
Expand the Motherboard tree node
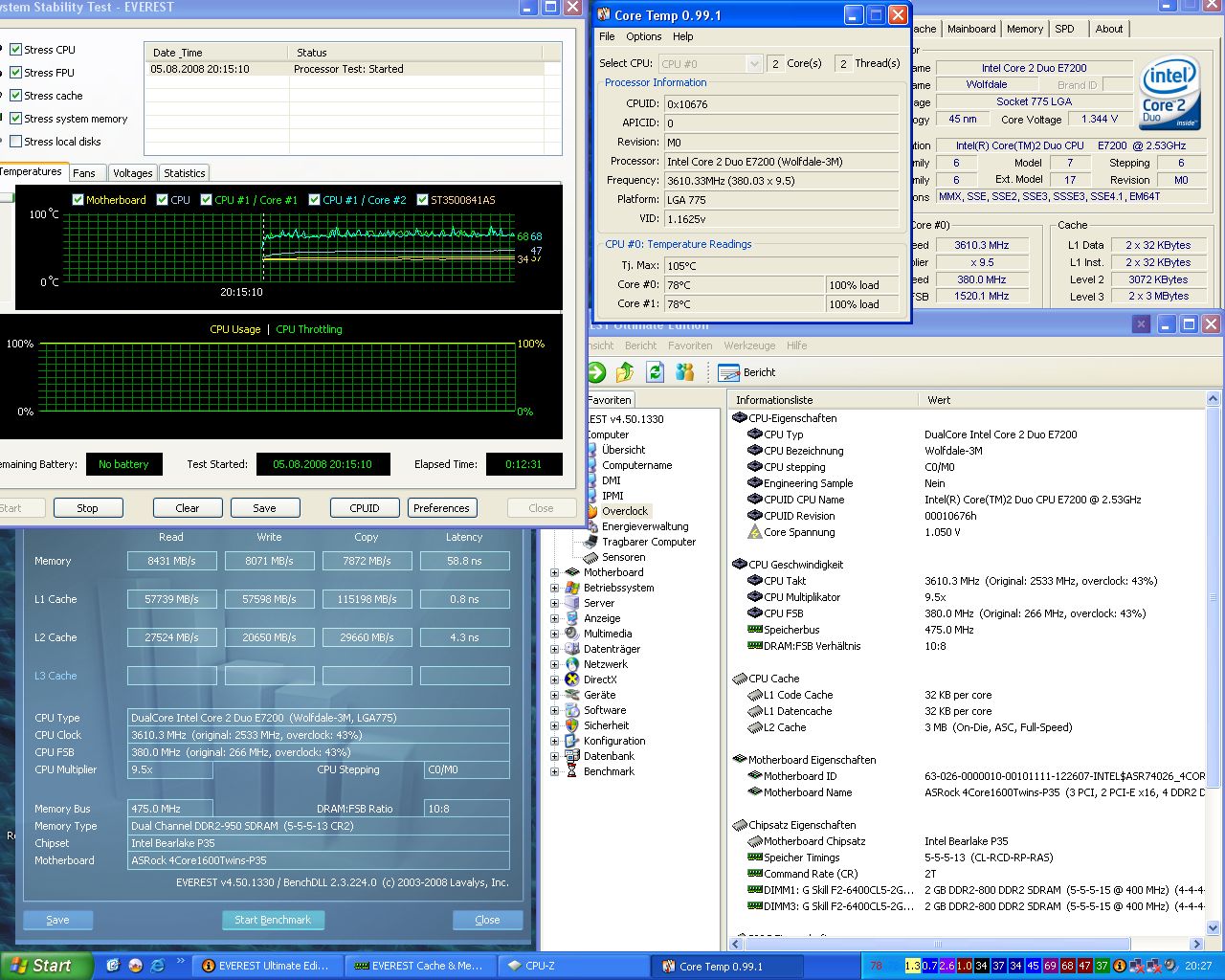click(554, 572)
